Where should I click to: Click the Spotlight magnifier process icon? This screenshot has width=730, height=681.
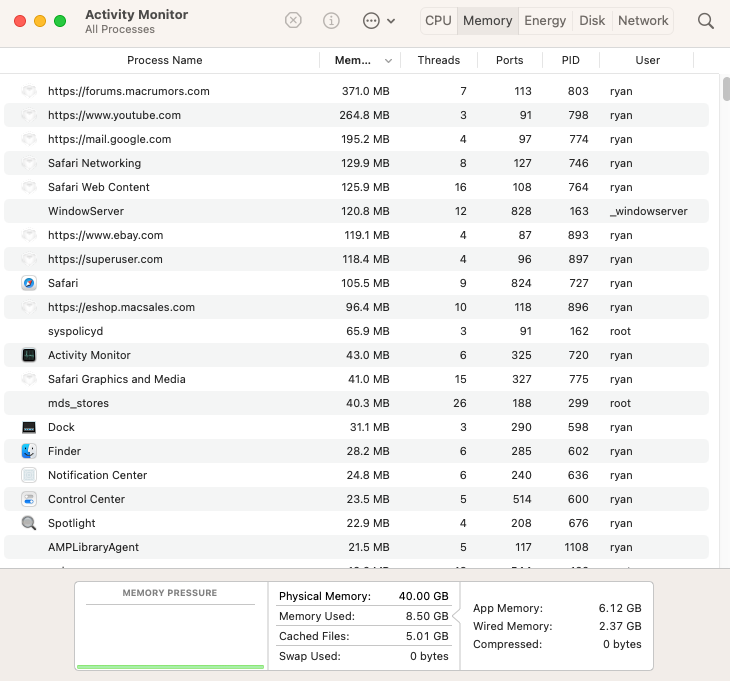click(x=29, y=523)
